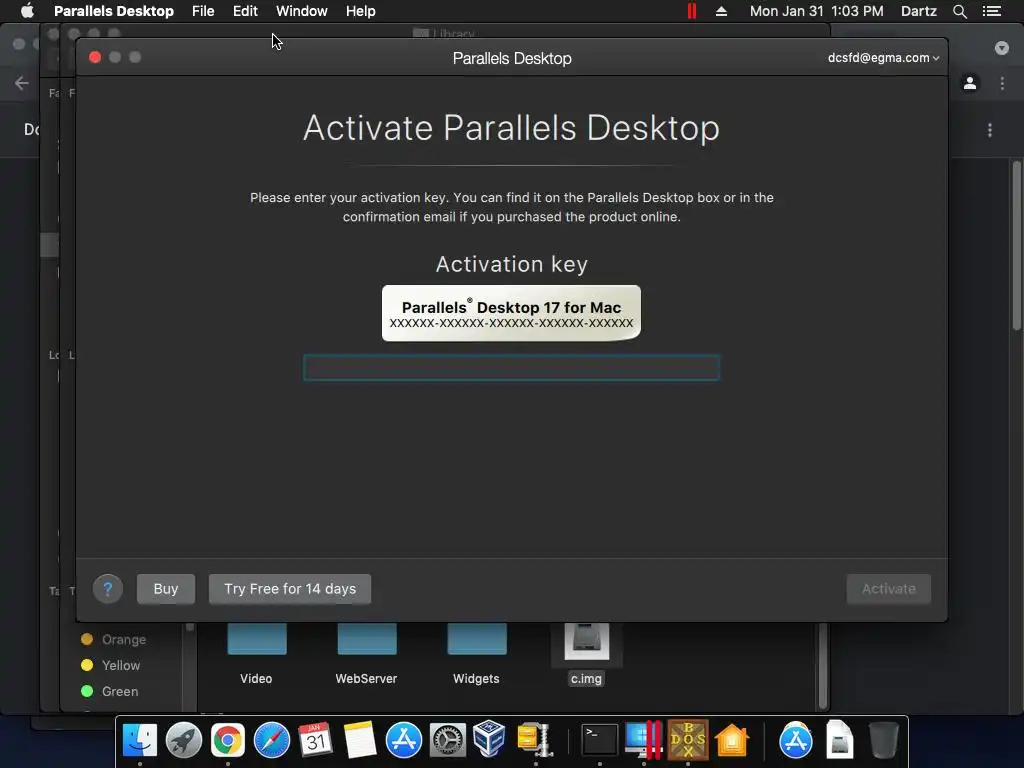
Task: Click the Activate button
Action: (x=888, y=589)
